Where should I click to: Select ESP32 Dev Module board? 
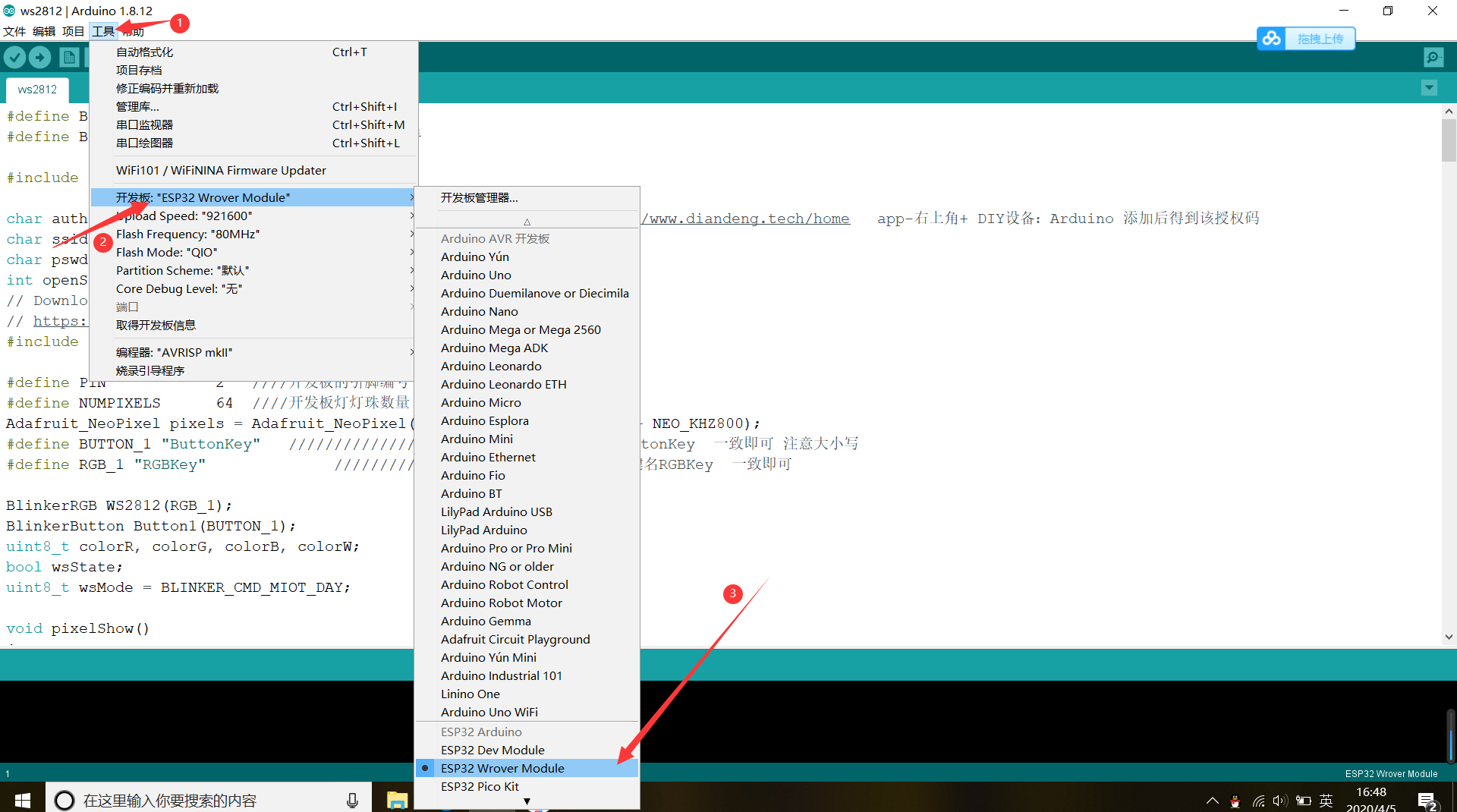pyautogui.click(x=527, y=750)
